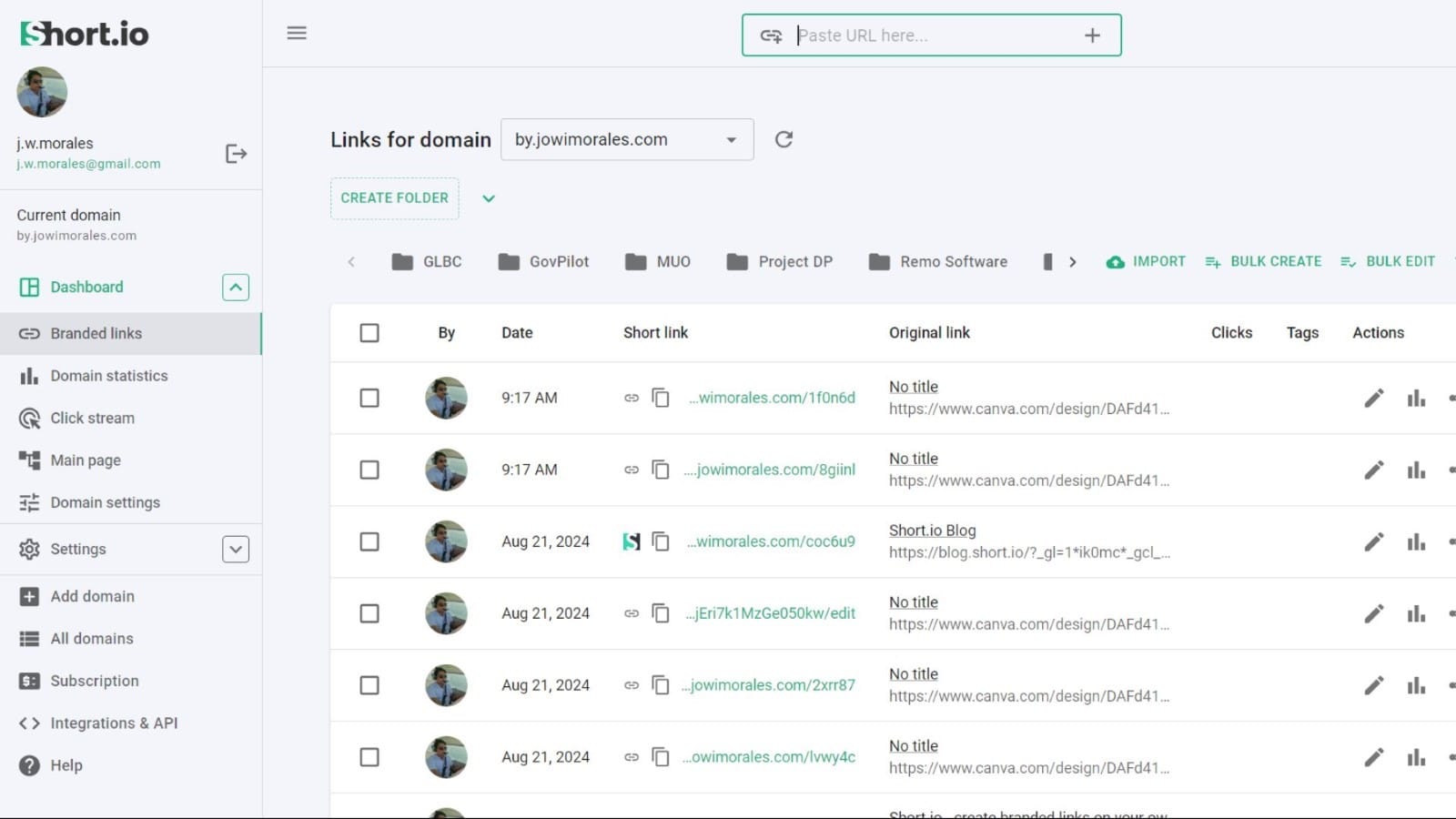Copy the short link ending lvwy4c
Viewport: 1456px width, 819px height.
[x=661, y=757]
